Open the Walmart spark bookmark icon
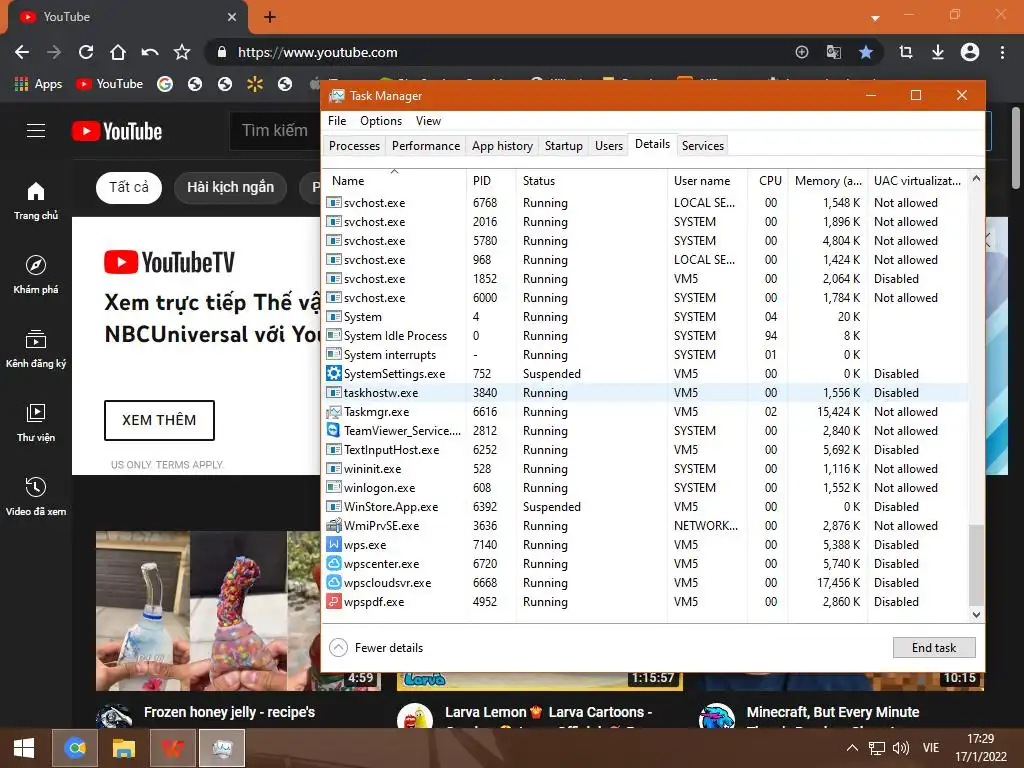Screen dimensions: 1024x768 click(255, 84)
